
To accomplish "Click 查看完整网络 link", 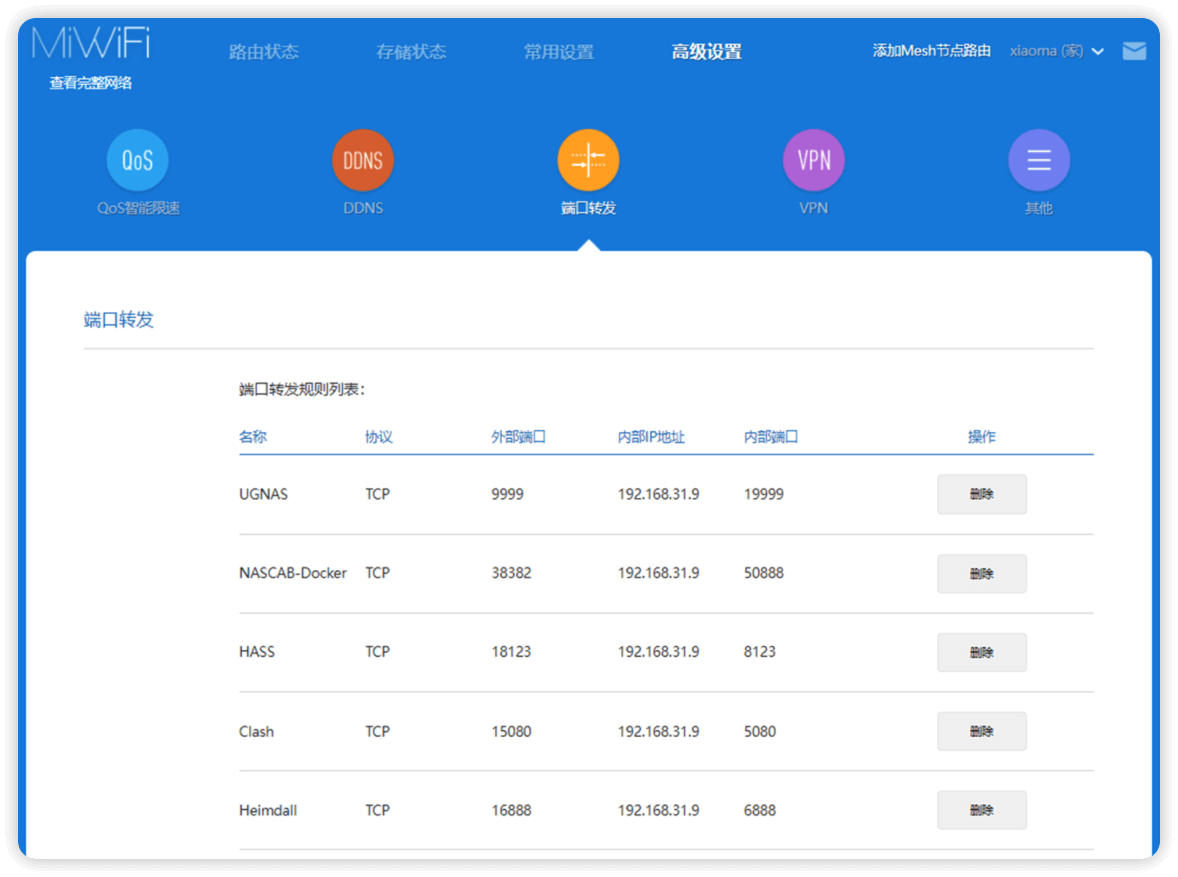I will coord(91,83).
